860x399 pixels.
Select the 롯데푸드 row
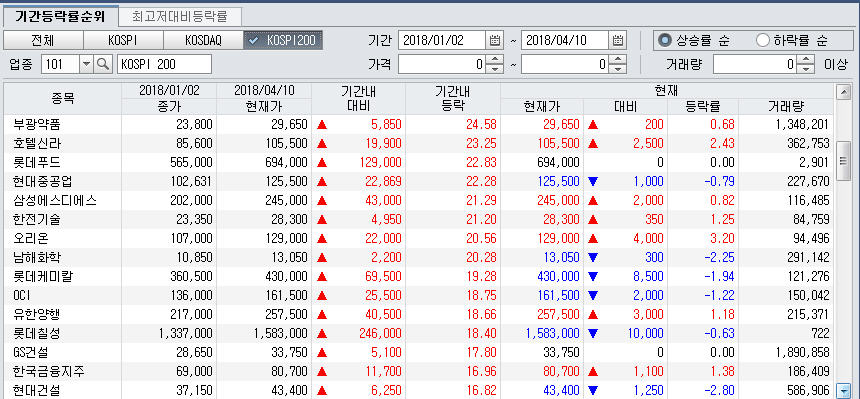click(x=419, y=162)
